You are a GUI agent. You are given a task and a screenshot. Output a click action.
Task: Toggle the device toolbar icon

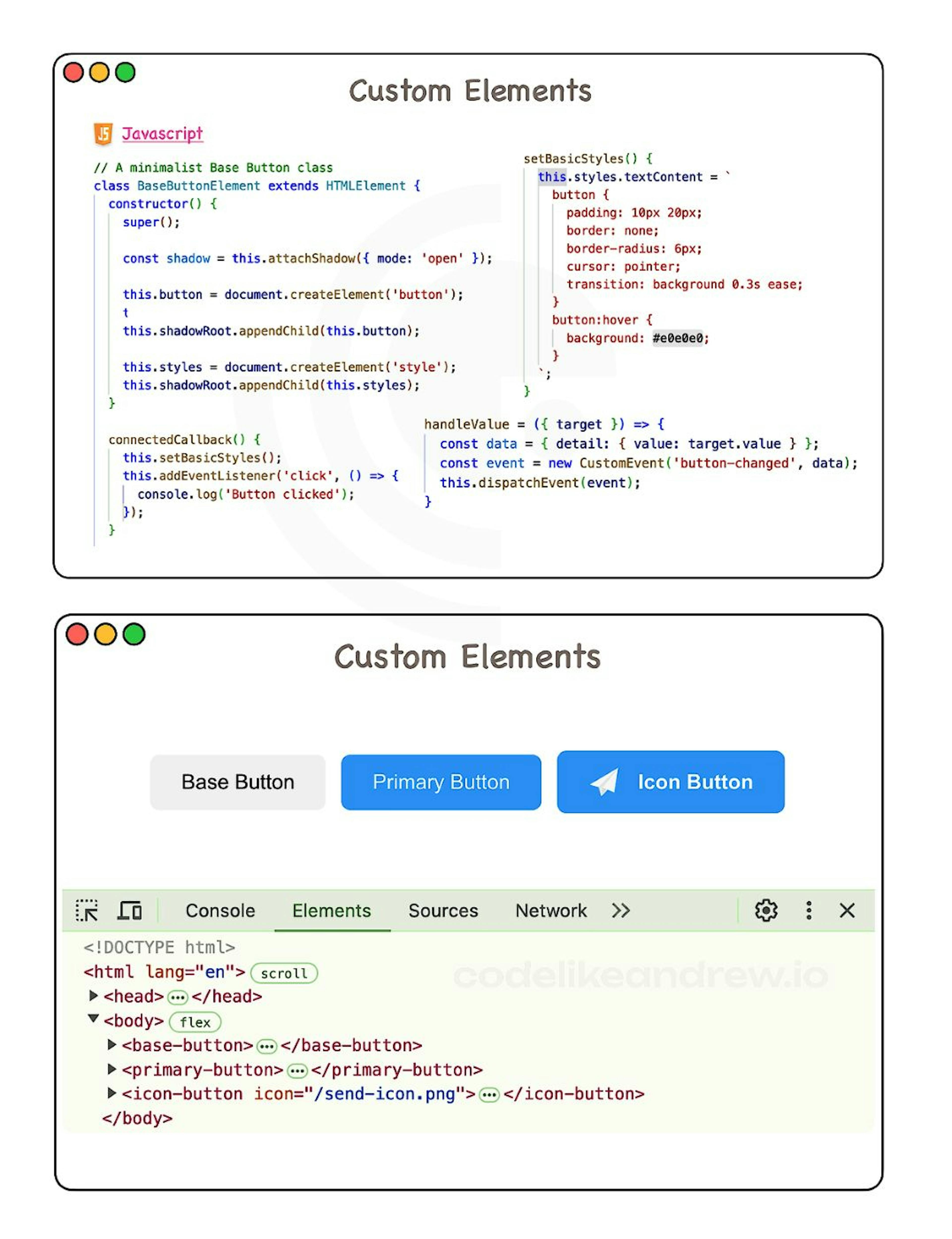pyautogui.click(x=130, y=910)
